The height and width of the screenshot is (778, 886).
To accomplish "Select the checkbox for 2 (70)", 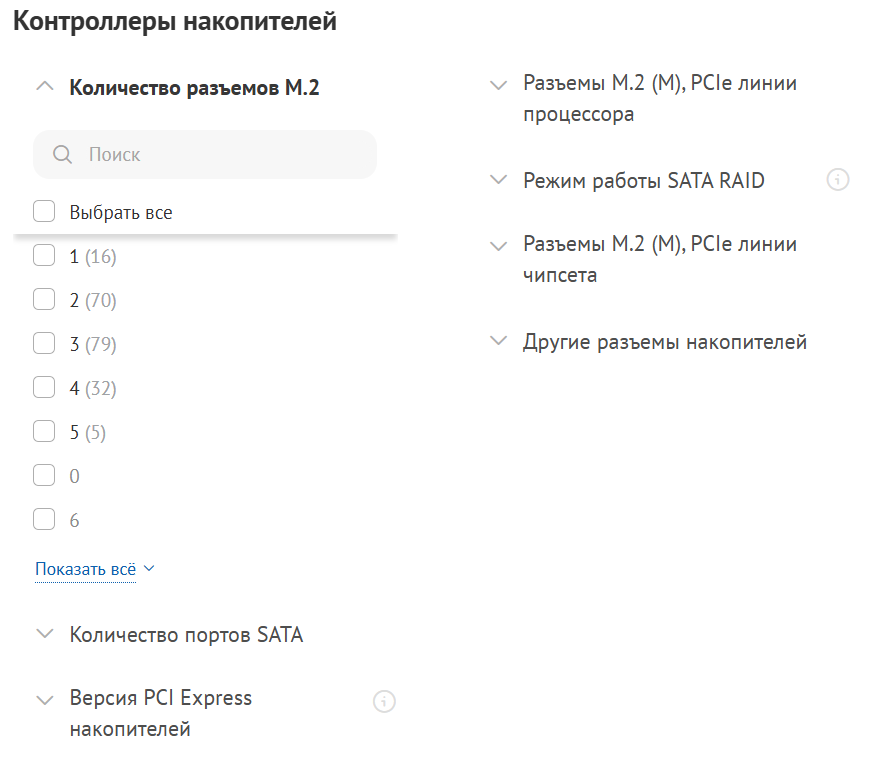I will 44,300.
